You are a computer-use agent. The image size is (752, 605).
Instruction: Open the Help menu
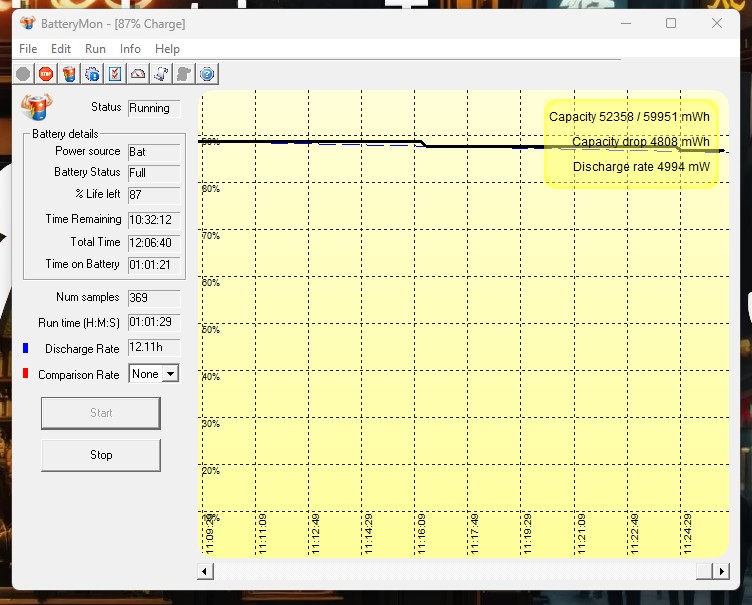[167, 49]
